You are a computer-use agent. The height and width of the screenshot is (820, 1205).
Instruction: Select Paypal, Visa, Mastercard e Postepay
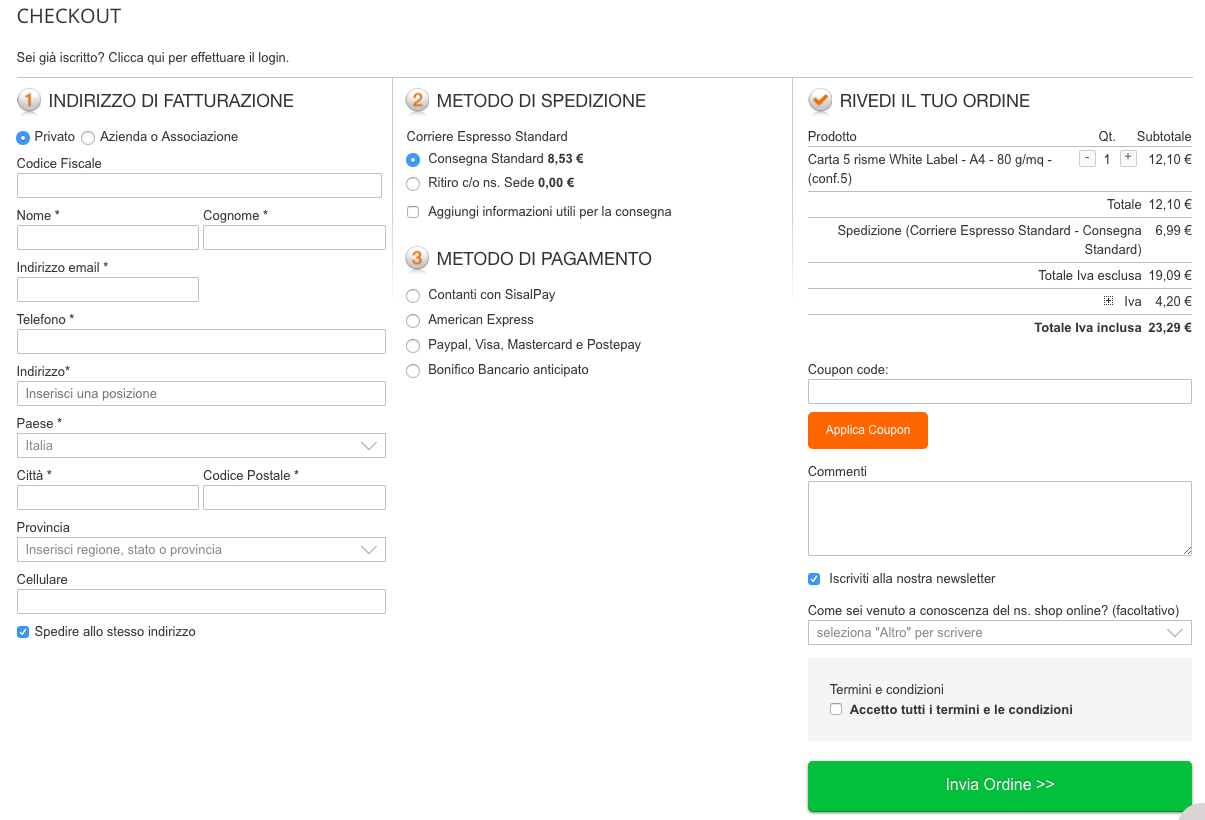pyautogui.click(x=413, y=346)
